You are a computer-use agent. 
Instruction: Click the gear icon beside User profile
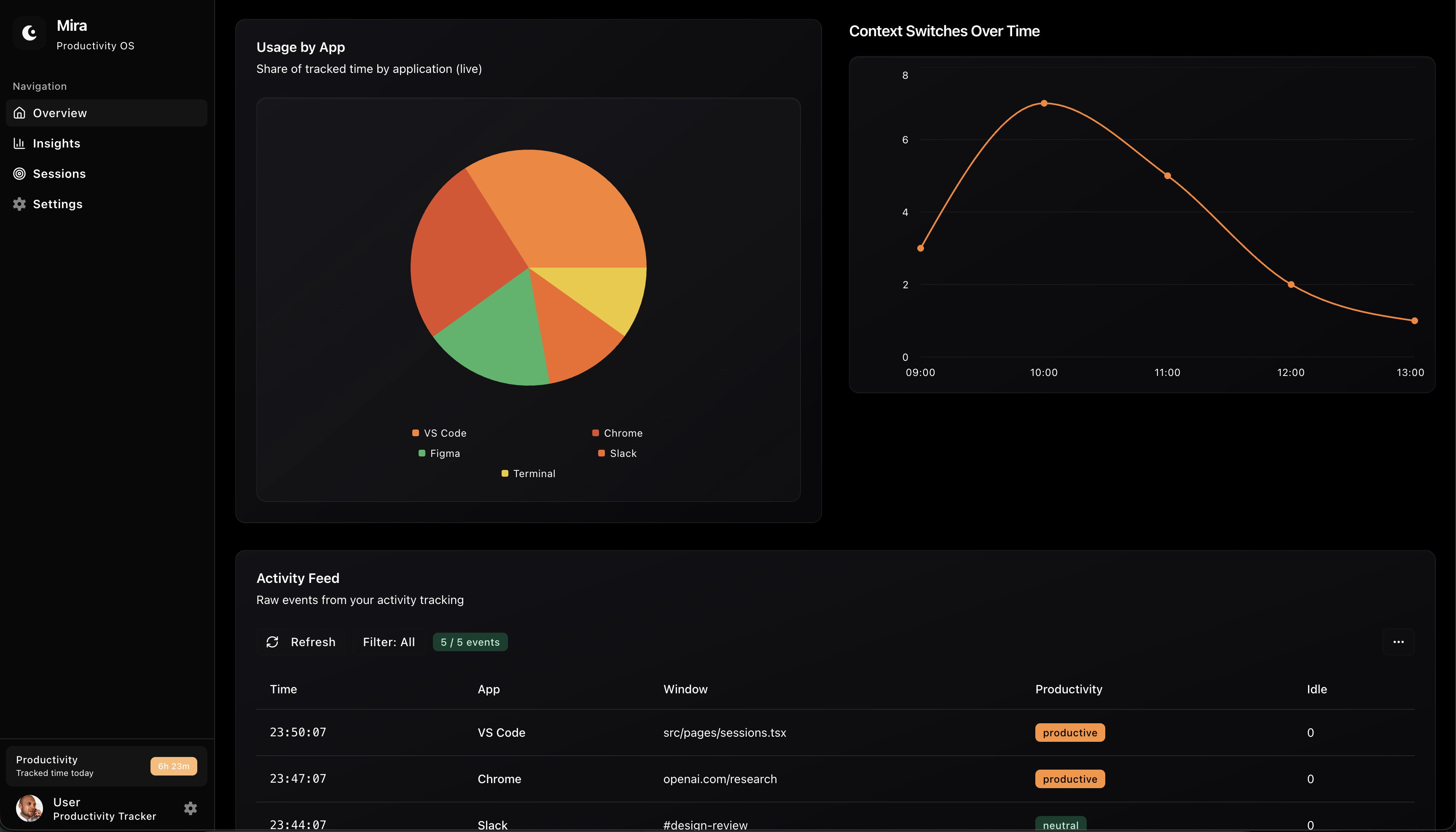pos(190,808)
